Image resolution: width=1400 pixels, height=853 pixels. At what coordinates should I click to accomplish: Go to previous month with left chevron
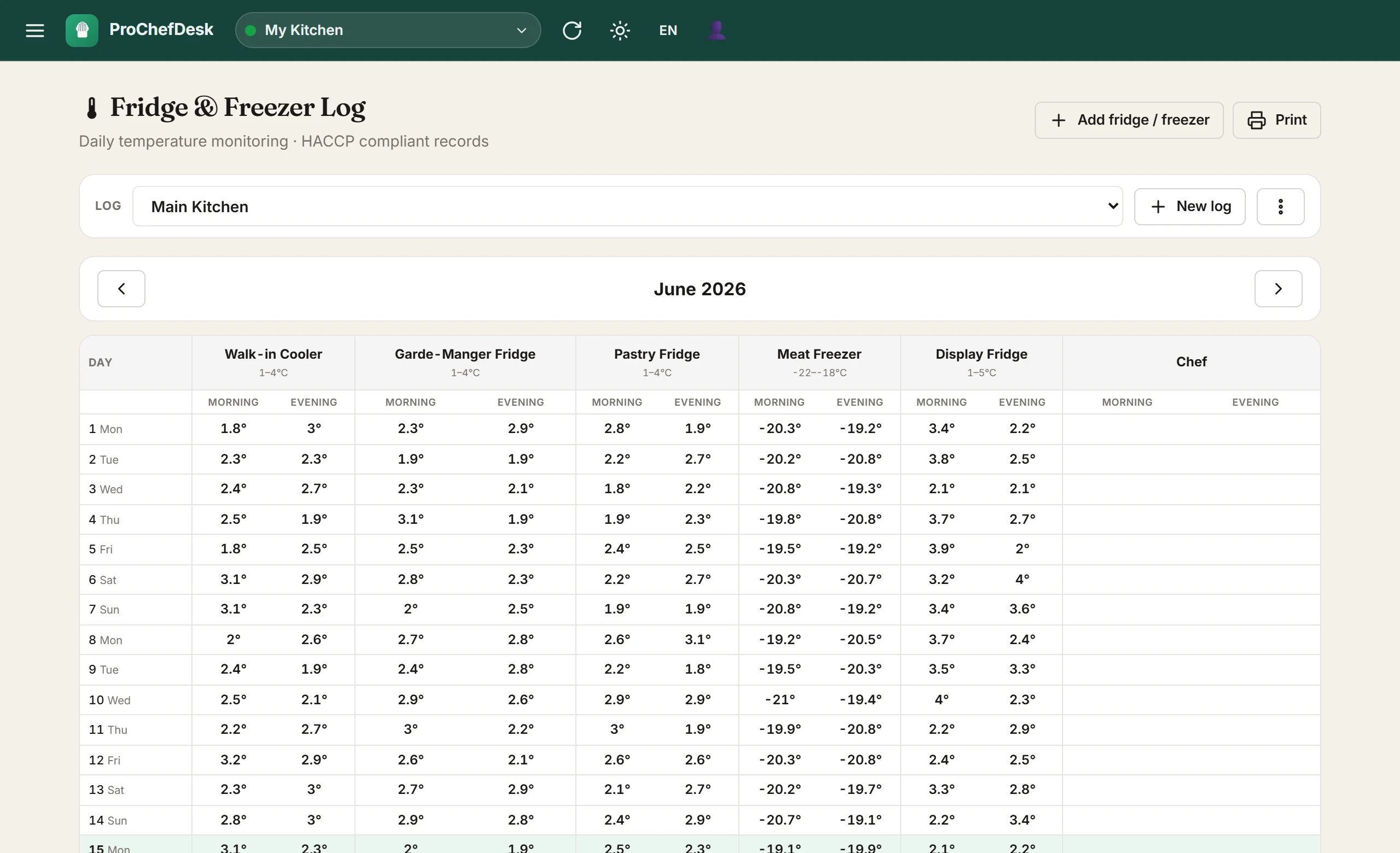point(121,289)
